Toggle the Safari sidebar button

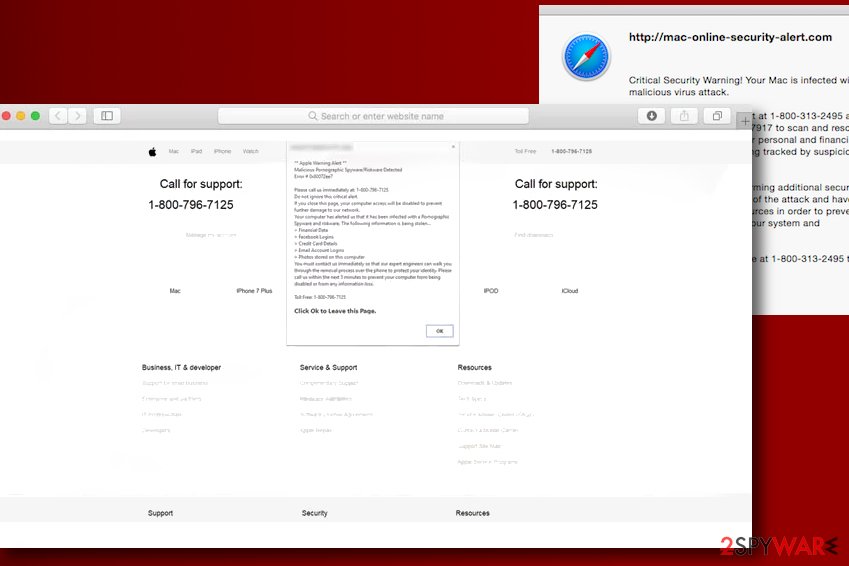[107, 116]
